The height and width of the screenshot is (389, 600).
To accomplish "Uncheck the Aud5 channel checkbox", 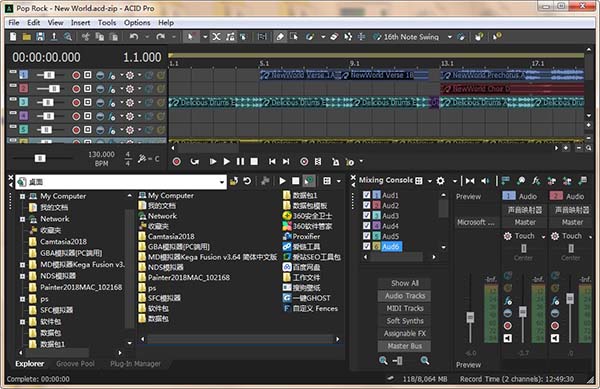I will tap(367, 236).
